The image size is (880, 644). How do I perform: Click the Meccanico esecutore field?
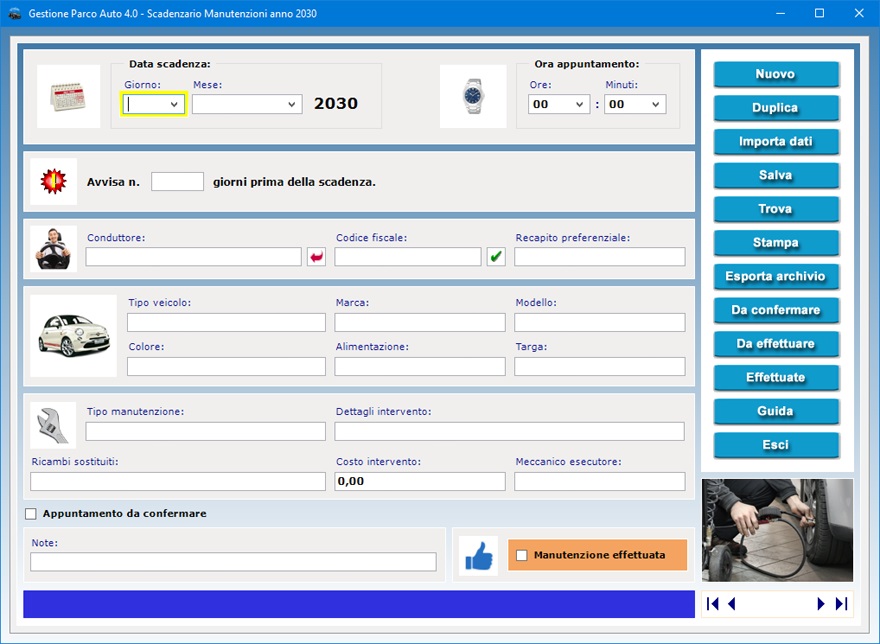[x=600, y=481]
